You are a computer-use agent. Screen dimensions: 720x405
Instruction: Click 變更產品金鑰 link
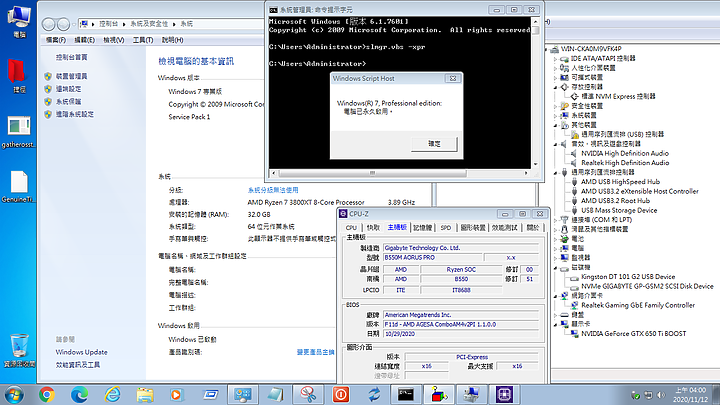click(x=315, y=352)
